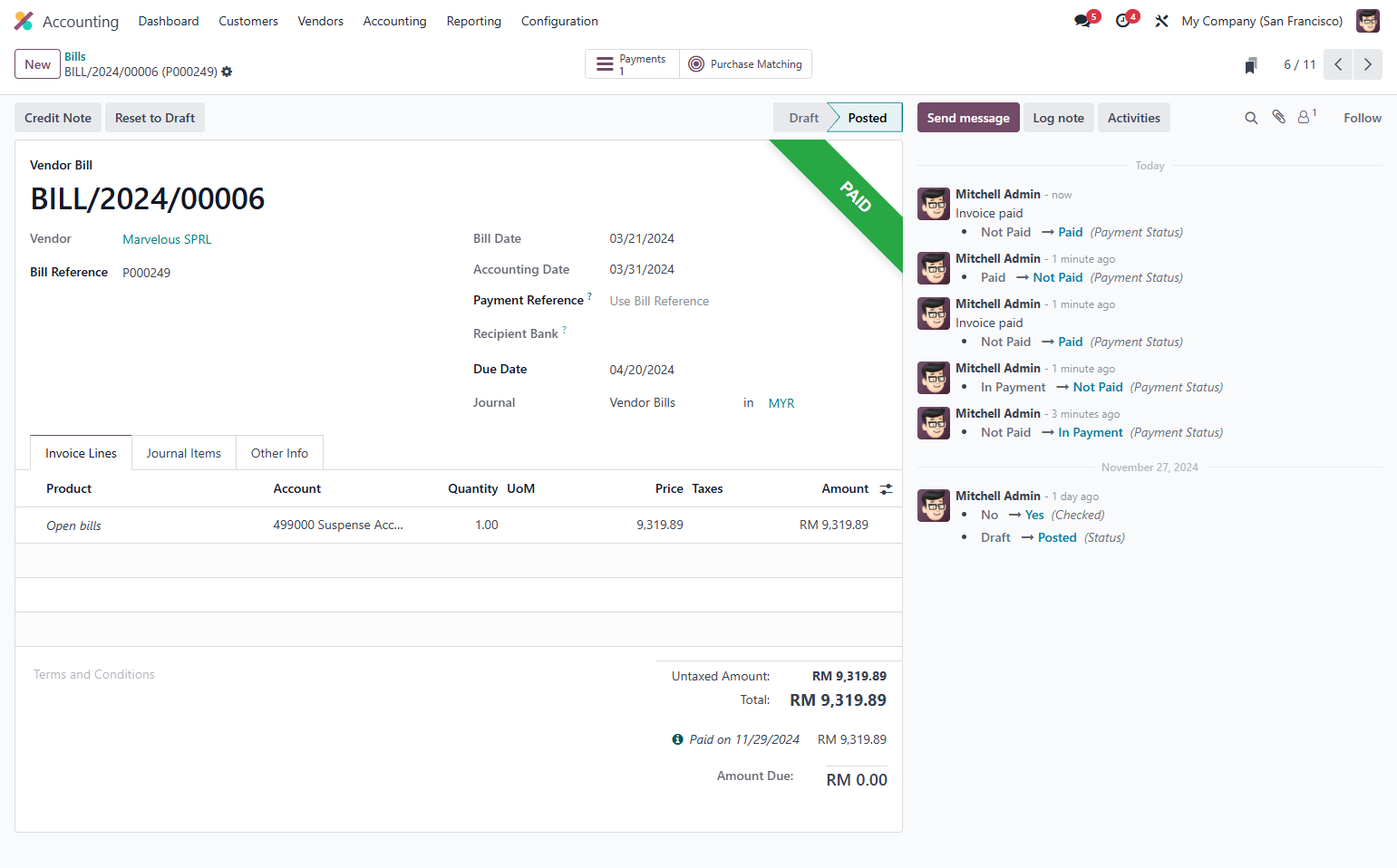
Task: Click the gear icon next to BILL/2024/00006
Action: pyautogui.click(x=227, y=72)
